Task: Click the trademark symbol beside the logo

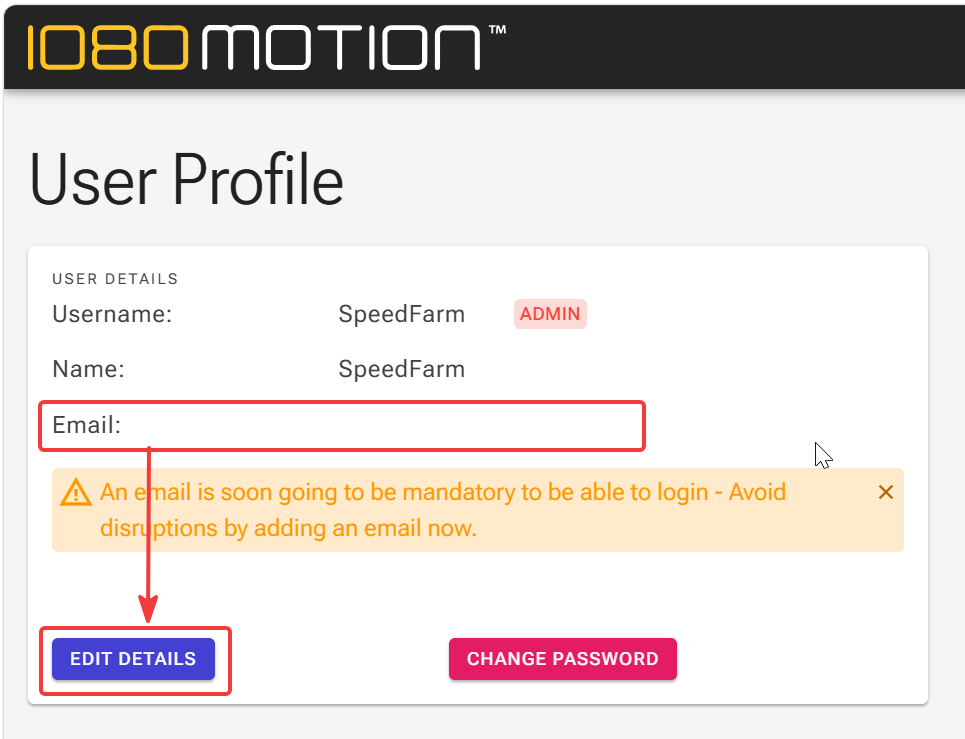Action: tap(497, 30)
